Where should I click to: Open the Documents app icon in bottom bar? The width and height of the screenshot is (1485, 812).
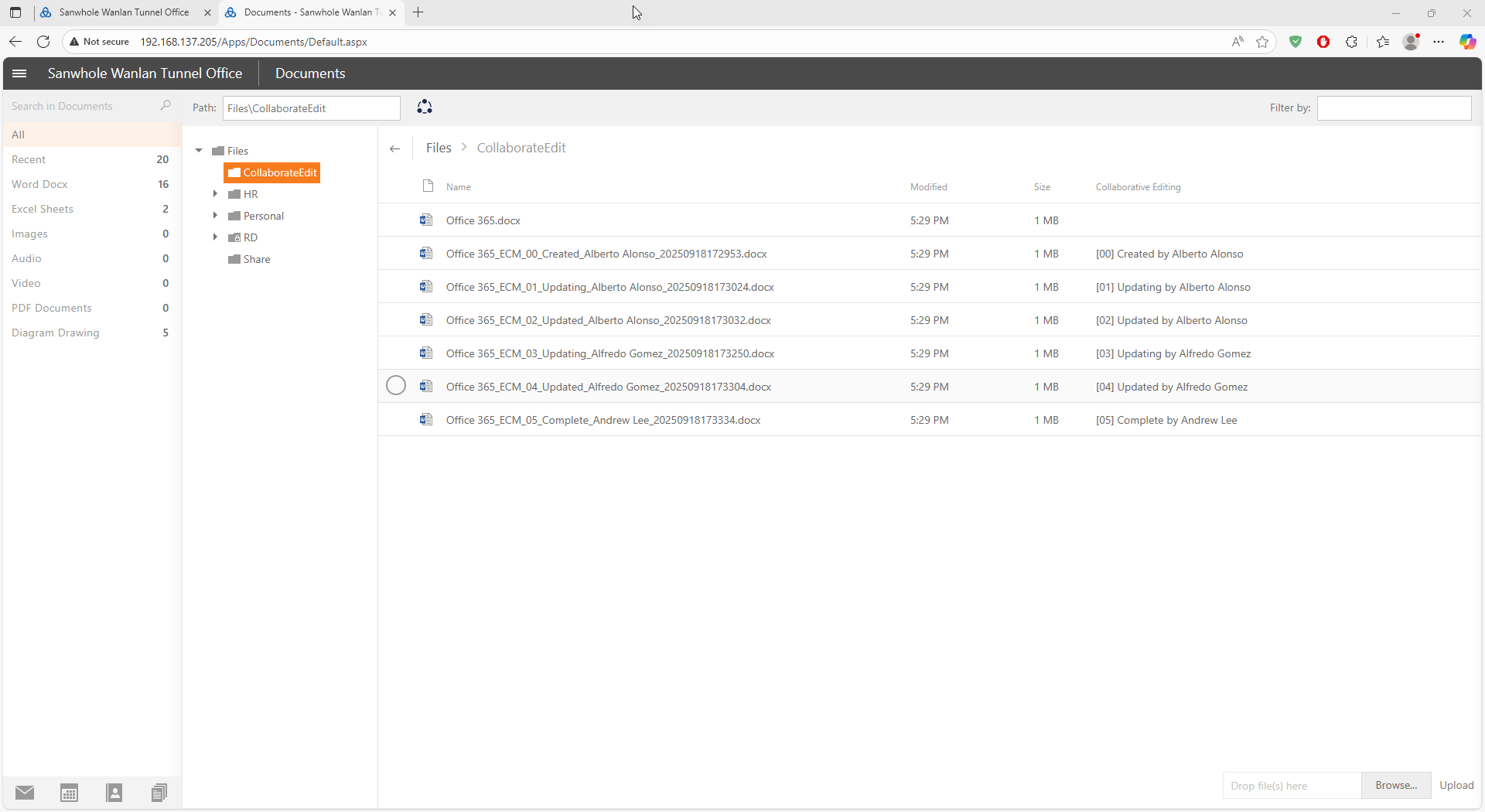[159, 792]
